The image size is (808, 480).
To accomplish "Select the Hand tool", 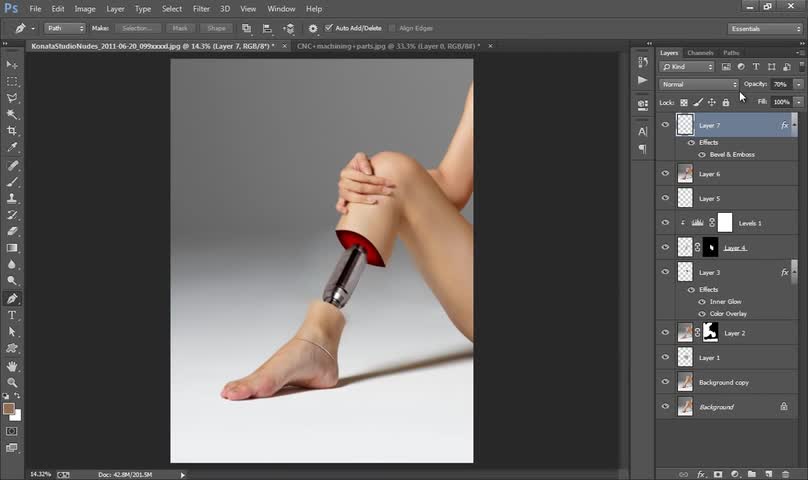I will pyautogui.click(x=12, y=366).
